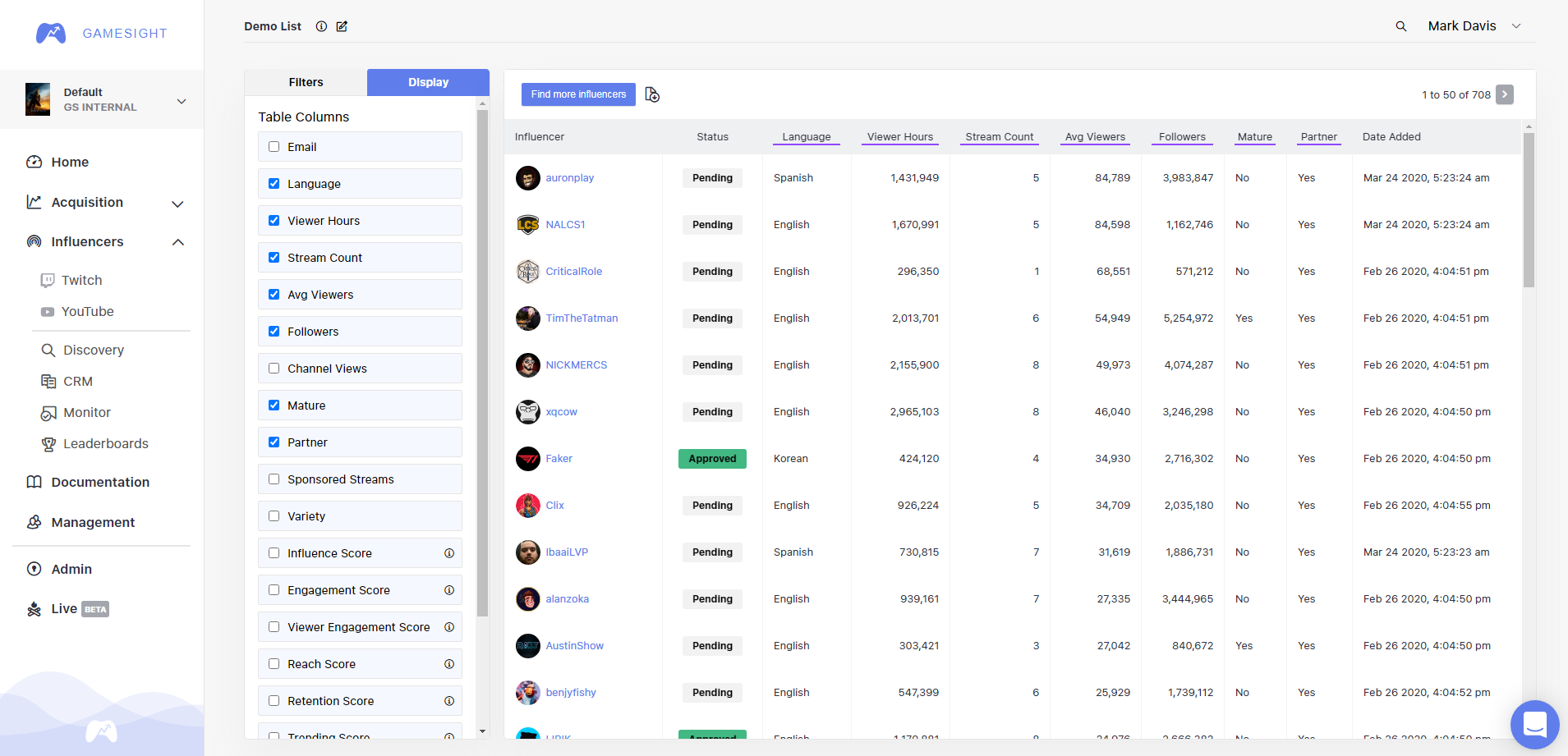Show info for Retention Score

(449, 701)
